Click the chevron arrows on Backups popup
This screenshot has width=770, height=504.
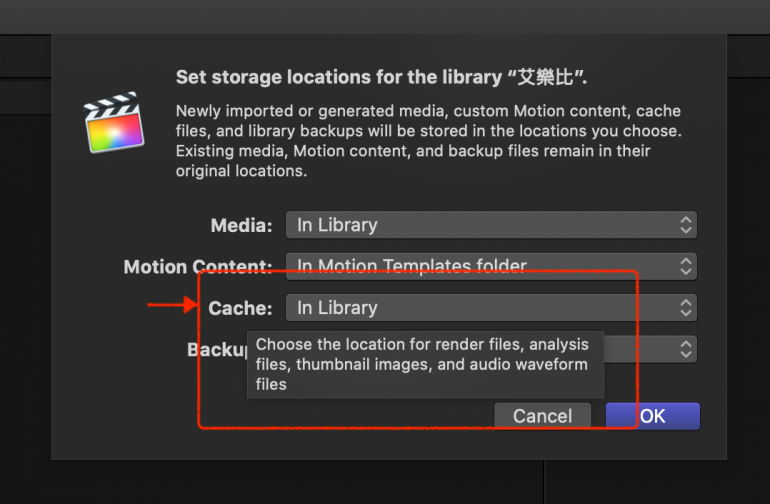pyautogui.click(x=685, y=349)
